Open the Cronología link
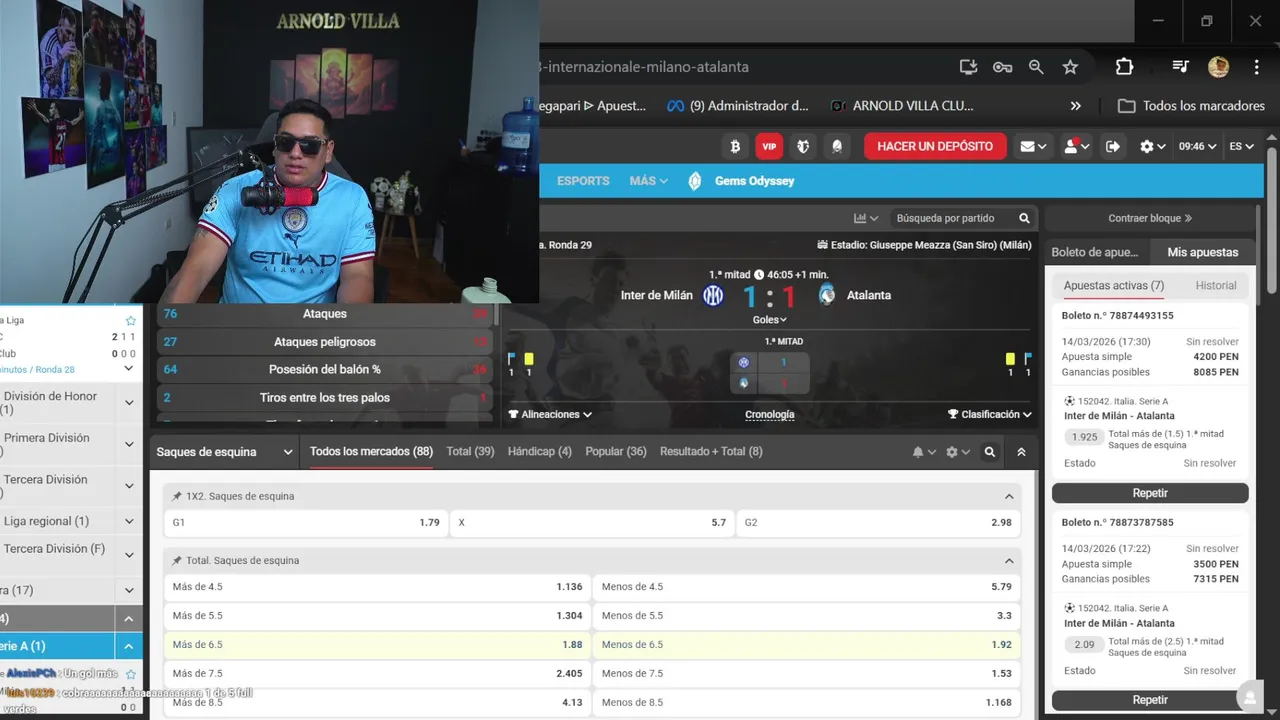Image resolution: width=1280 pixels, height=720 pixels. coord(770,414)
